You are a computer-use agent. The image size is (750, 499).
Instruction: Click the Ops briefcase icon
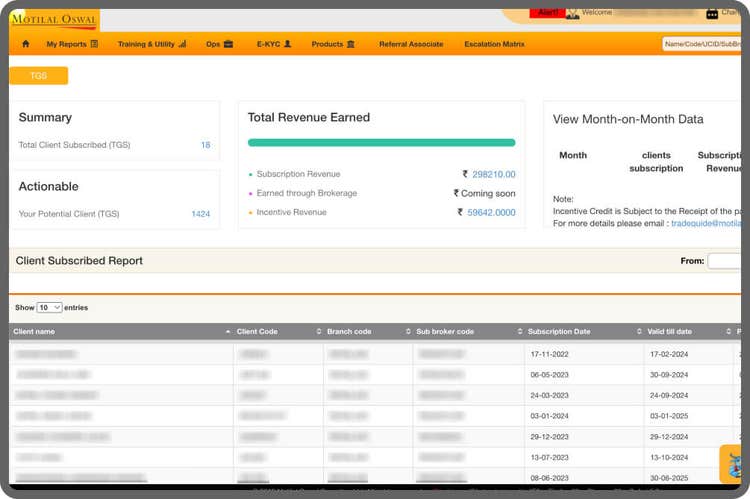pos(228,44)
